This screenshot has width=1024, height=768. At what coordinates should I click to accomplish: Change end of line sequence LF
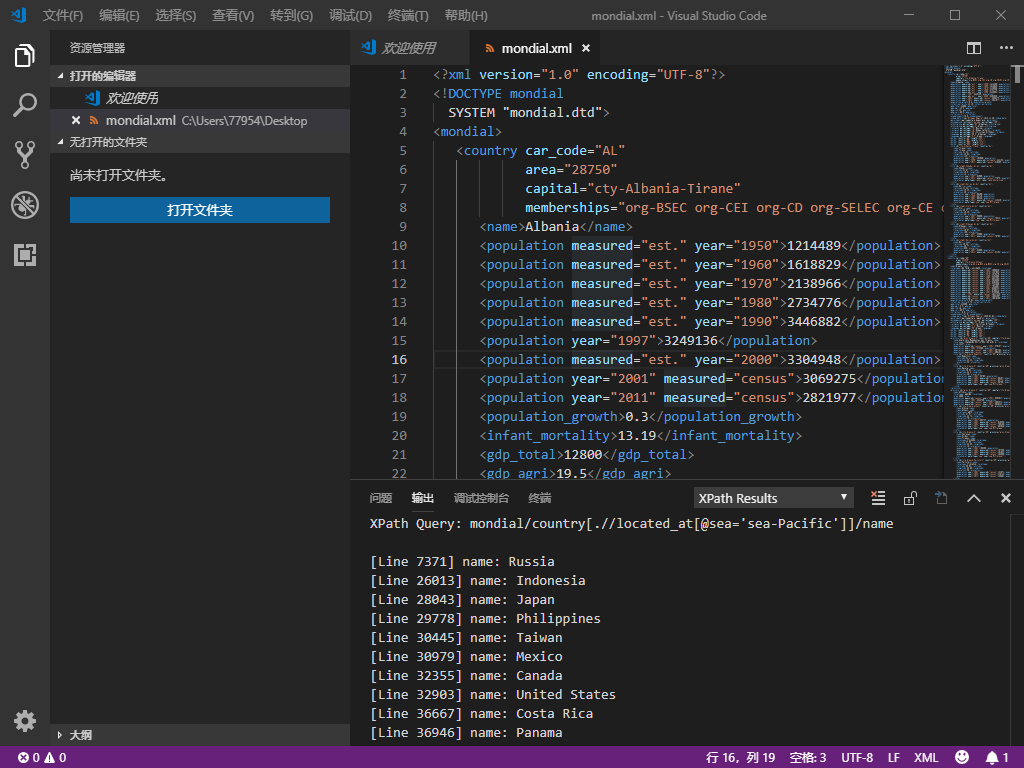893,758
